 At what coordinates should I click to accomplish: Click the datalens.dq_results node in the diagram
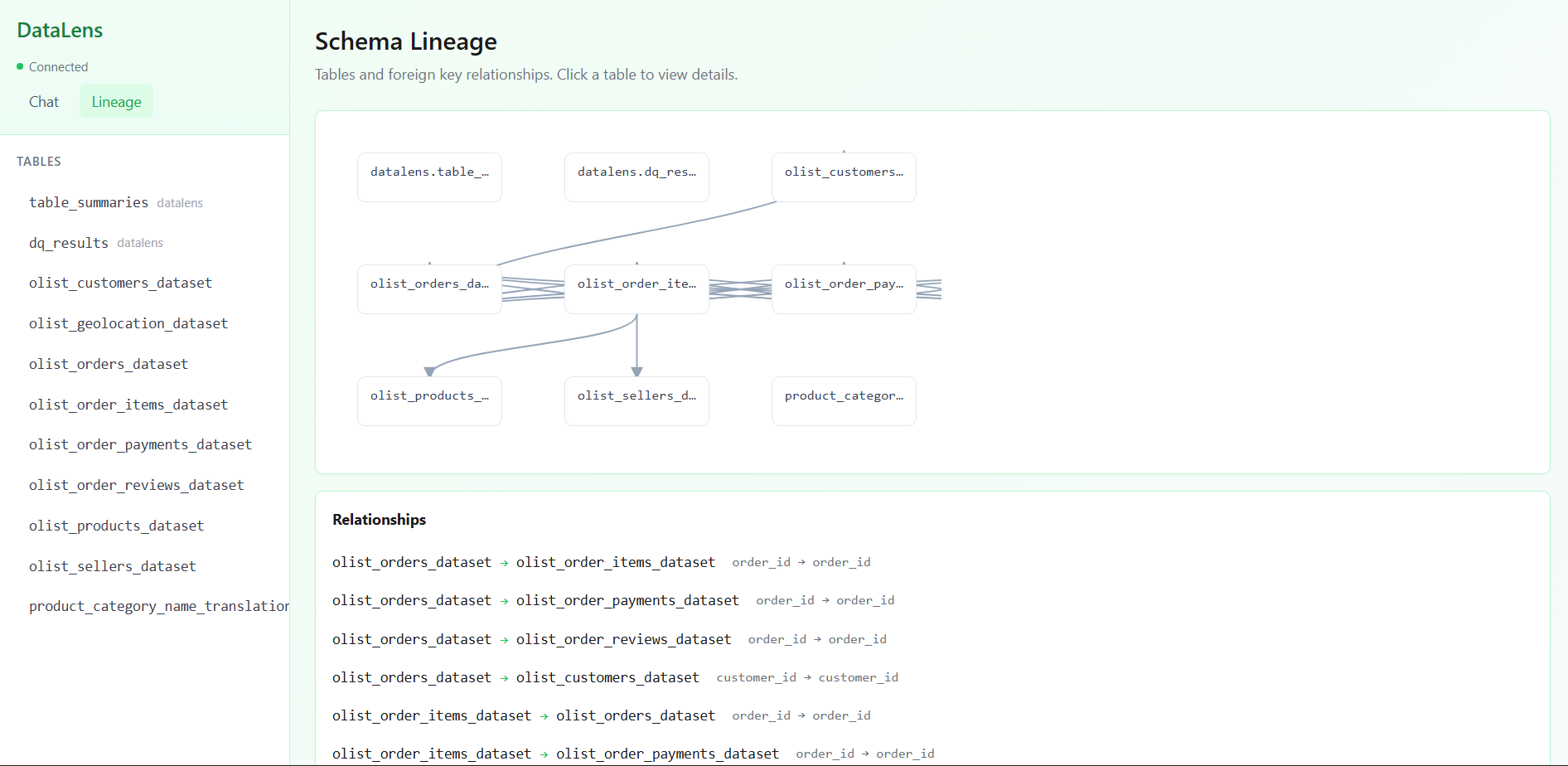click(636, 177)
